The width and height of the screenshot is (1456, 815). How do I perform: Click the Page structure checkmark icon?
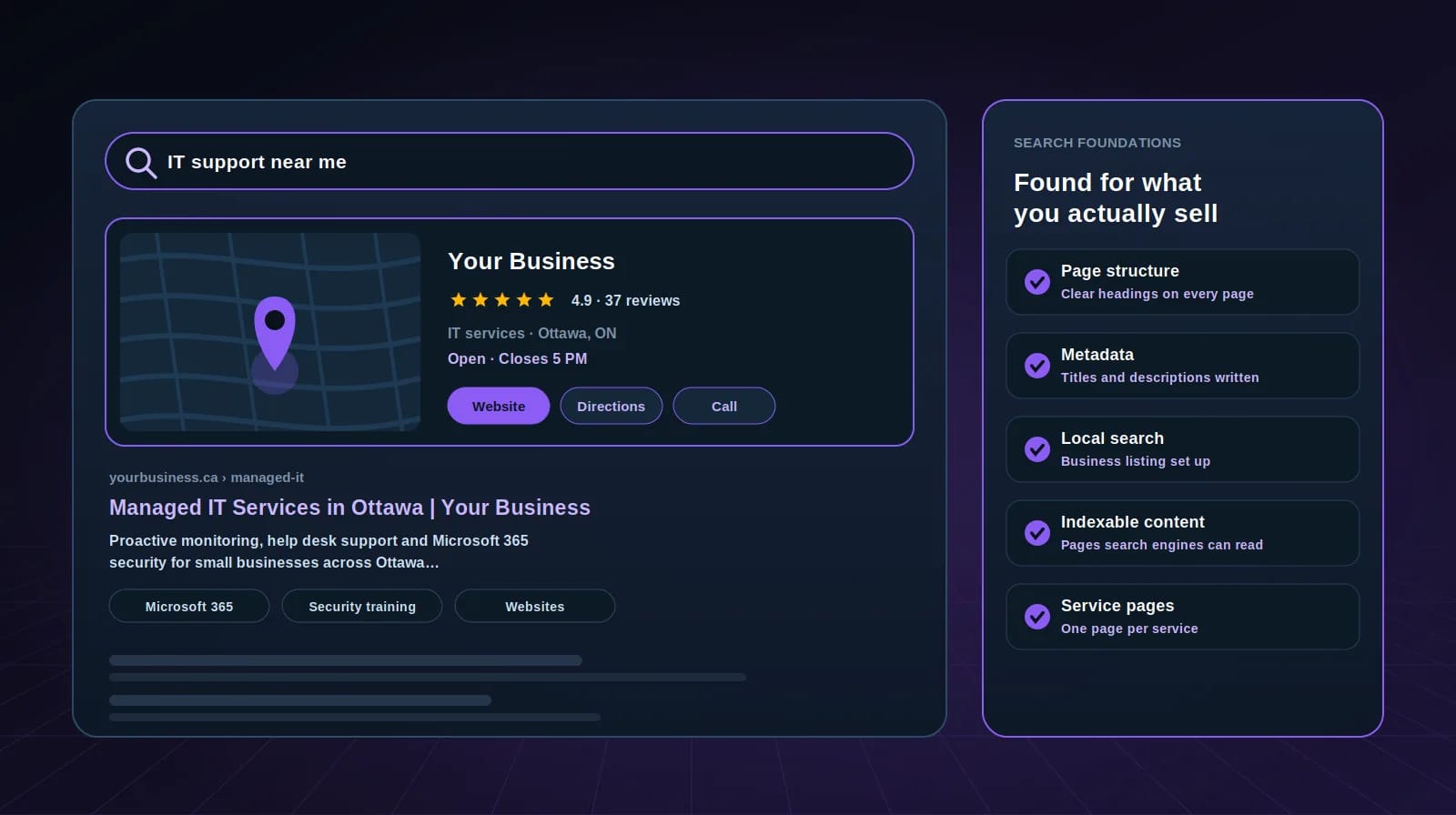pos(1037,282)
